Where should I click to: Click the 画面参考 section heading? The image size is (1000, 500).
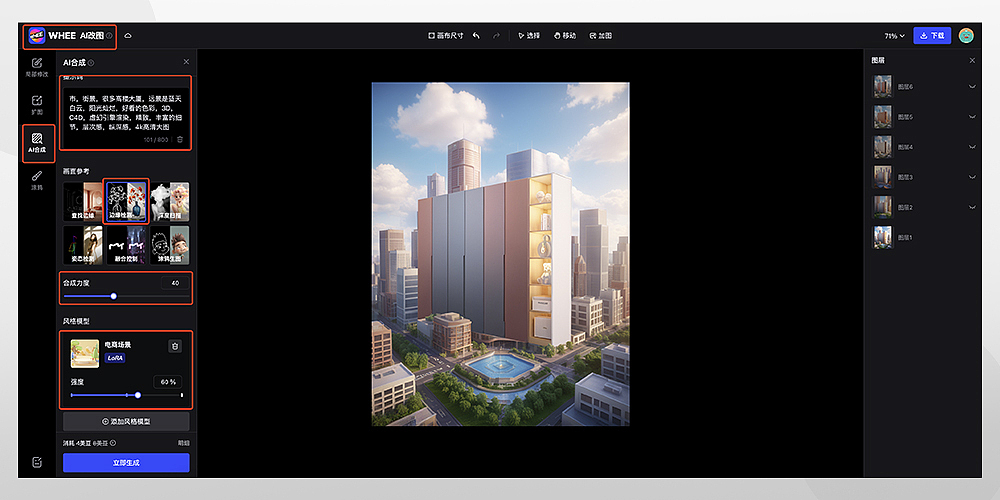point(76,171)
